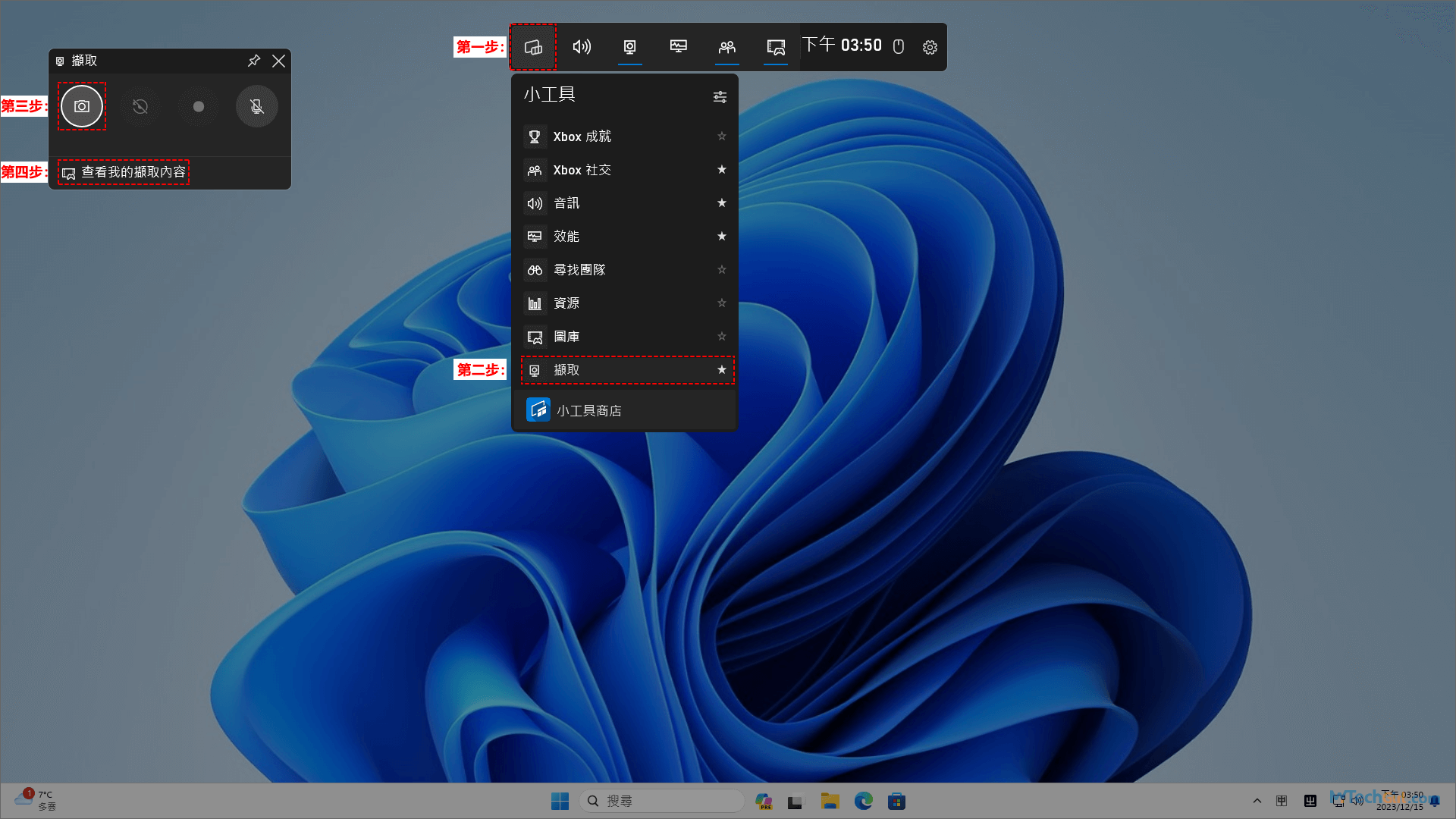Toggle microphone mute in capture widget
Screen dimensions: 1456x819
tap(257, 106)
